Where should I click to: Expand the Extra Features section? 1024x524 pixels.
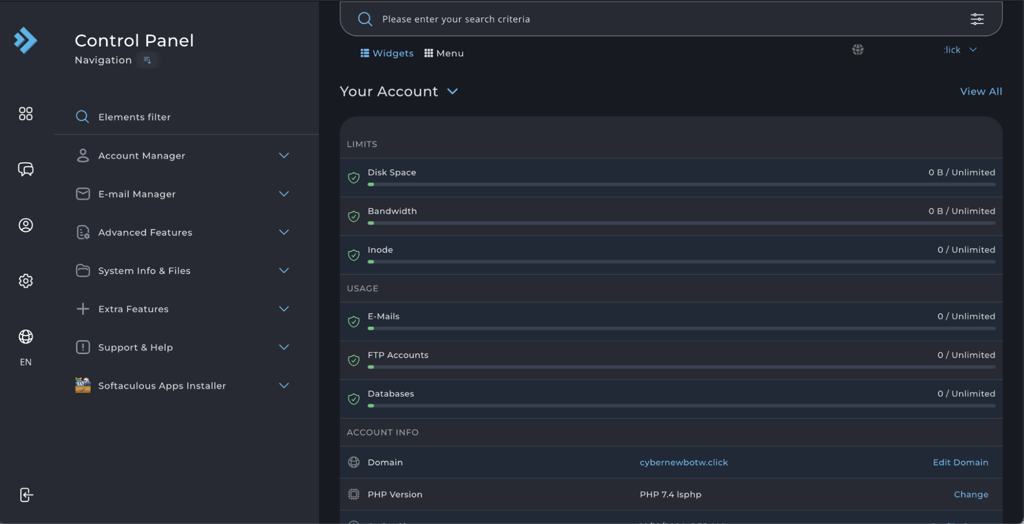(284, 309)
